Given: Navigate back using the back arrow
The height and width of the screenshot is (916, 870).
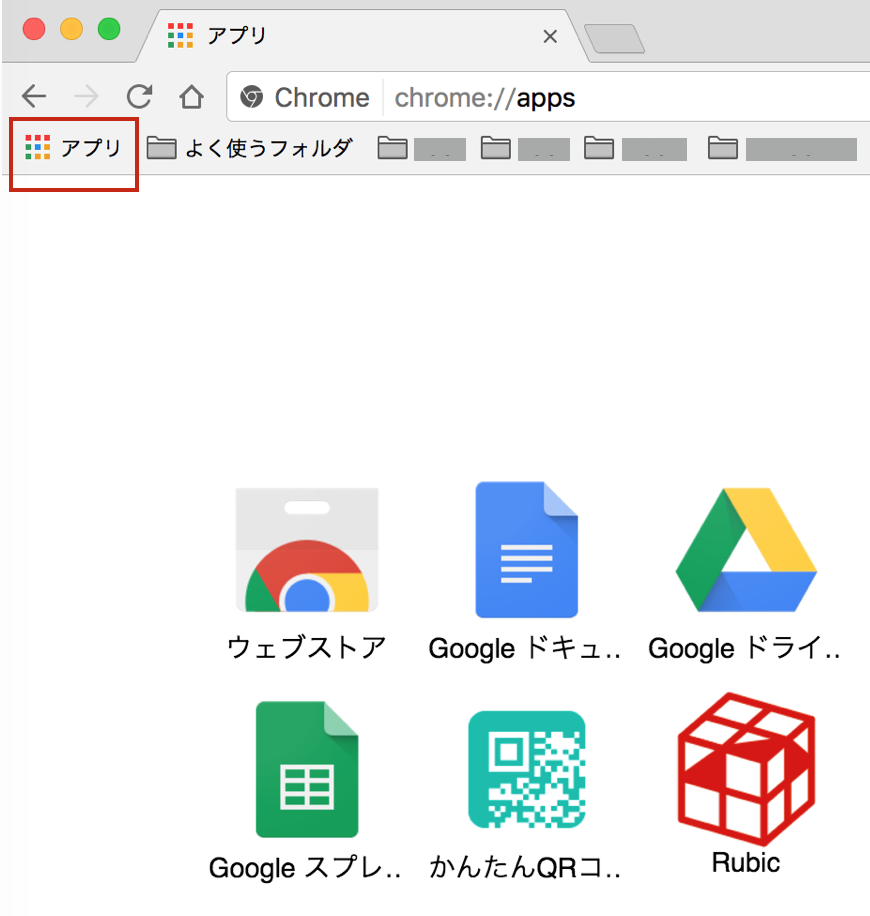Looking at the screenshot, I should pyautogui.click(x=34, y=97).
